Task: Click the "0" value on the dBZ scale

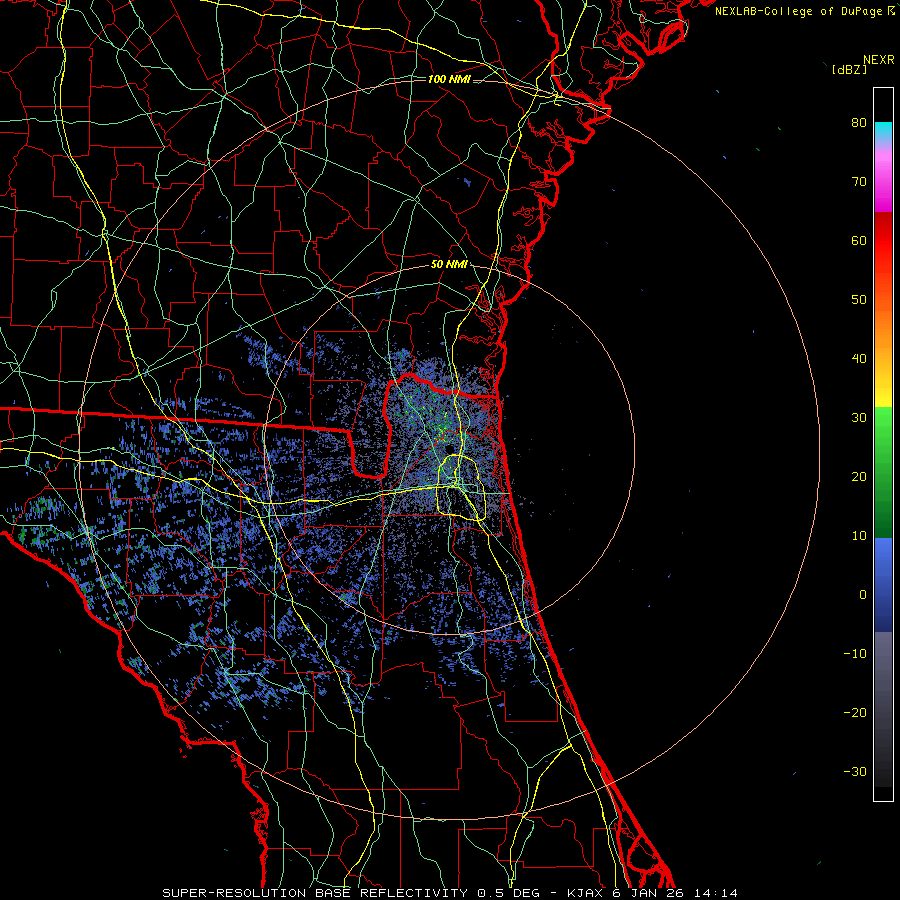Action: tap(863, 595)
